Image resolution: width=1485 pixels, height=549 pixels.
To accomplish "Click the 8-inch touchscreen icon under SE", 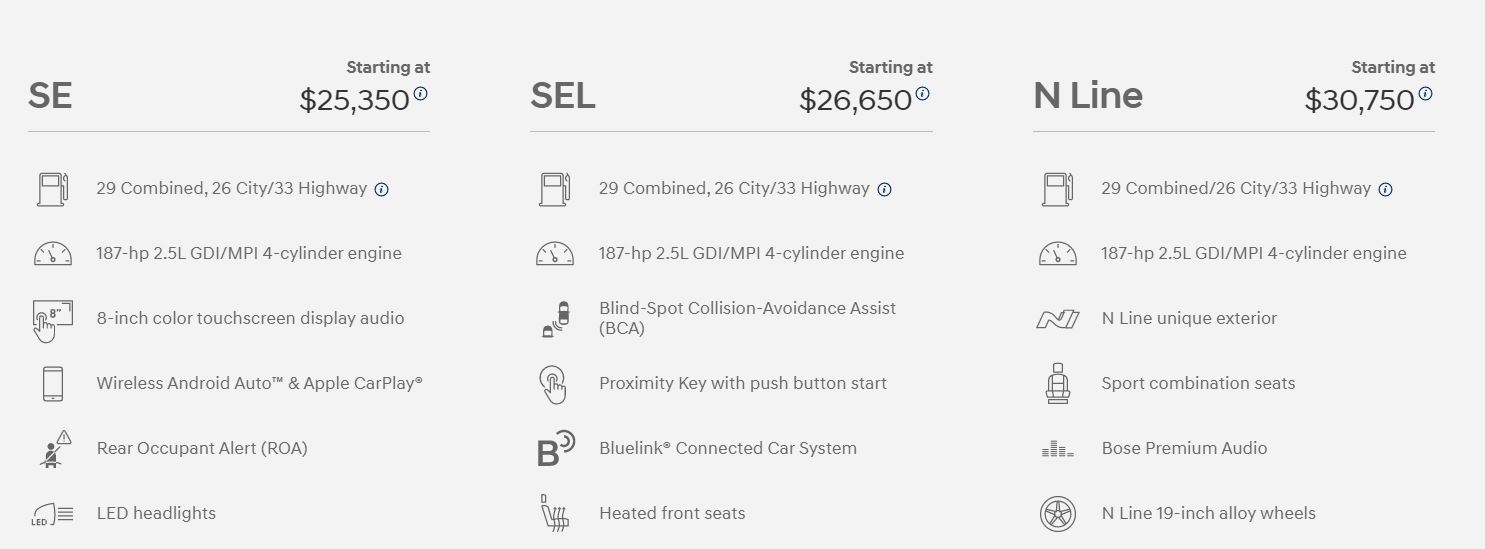I will tap(53, 320).
